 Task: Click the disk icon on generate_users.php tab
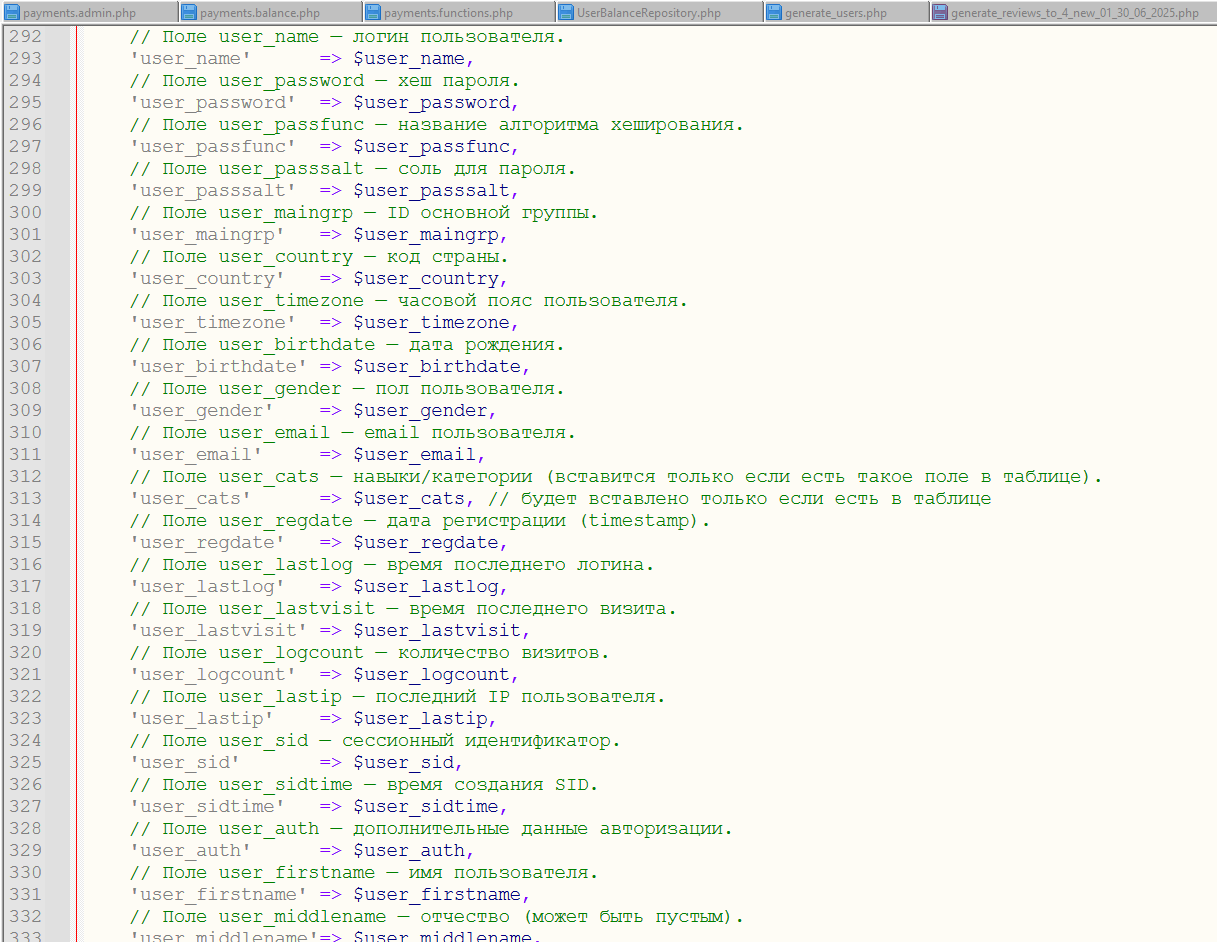tap(775, 13)
